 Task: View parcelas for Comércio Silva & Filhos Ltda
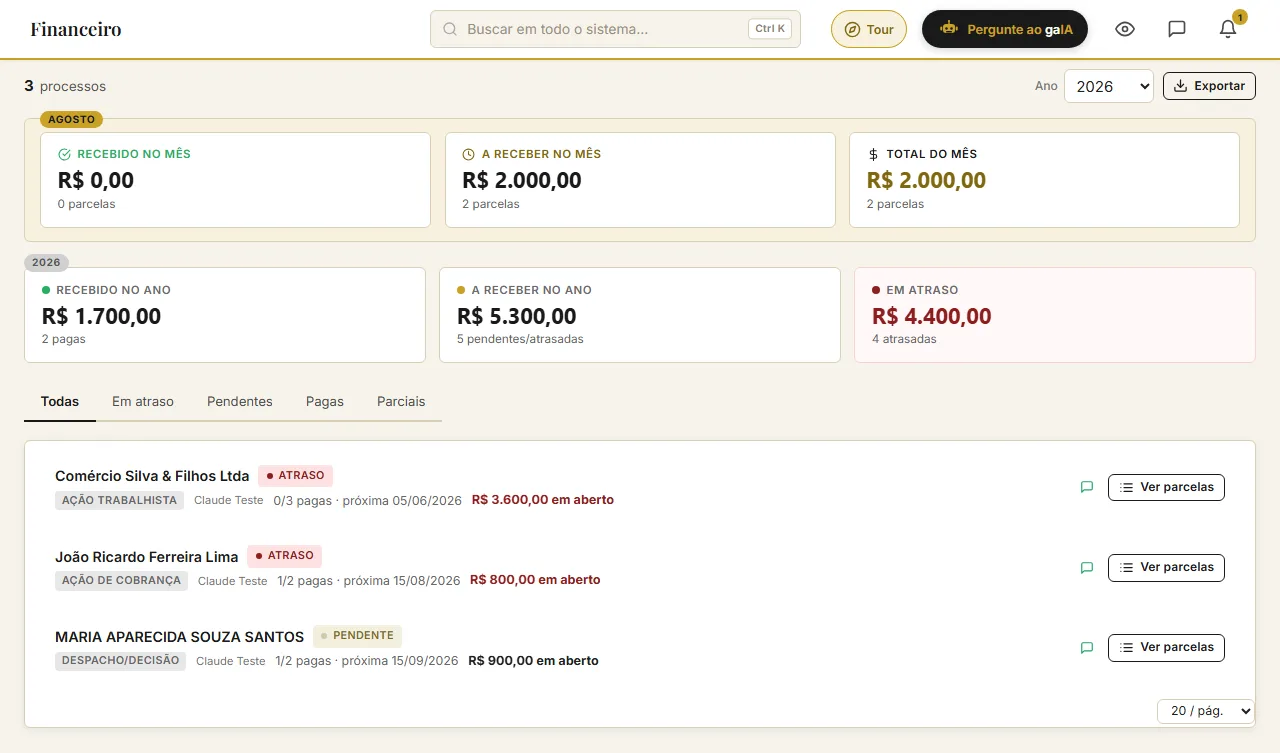(x=1166, y=487)
